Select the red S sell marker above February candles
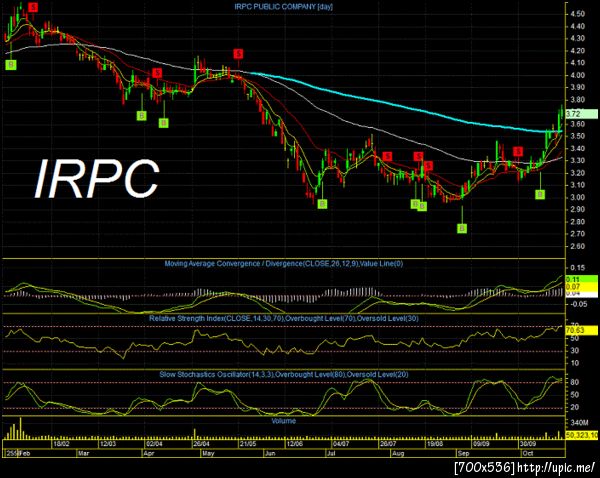The height and width of the screenshot is (478, 600). click(x=33, y=7)
